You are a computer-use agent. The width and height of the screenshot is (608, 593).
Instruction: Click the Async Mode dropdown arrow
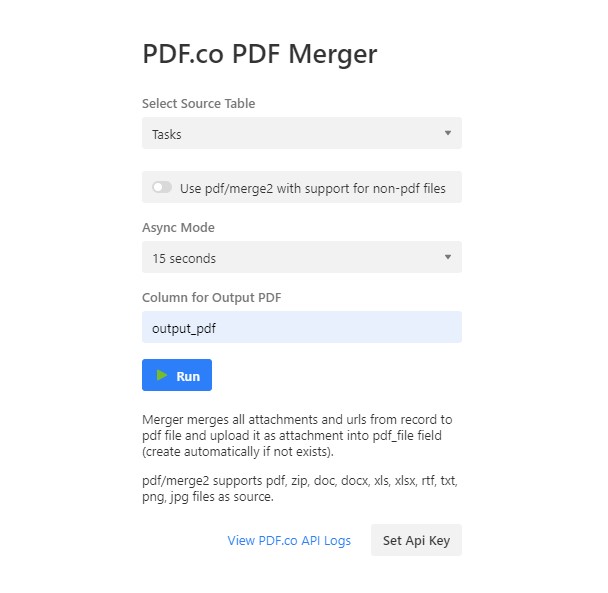coord(448,257)
